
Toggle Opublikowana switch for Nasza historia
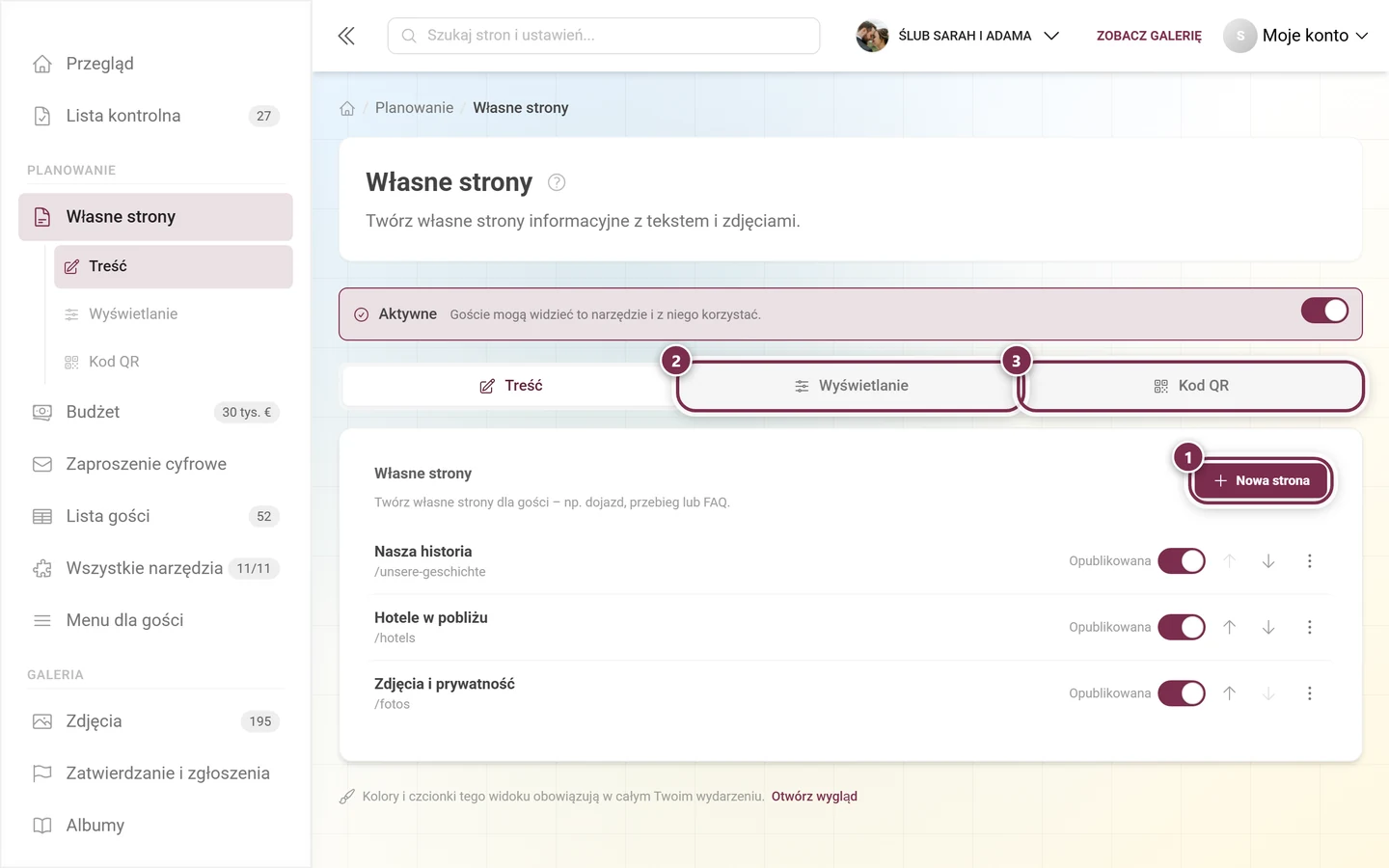point(1182,561)
